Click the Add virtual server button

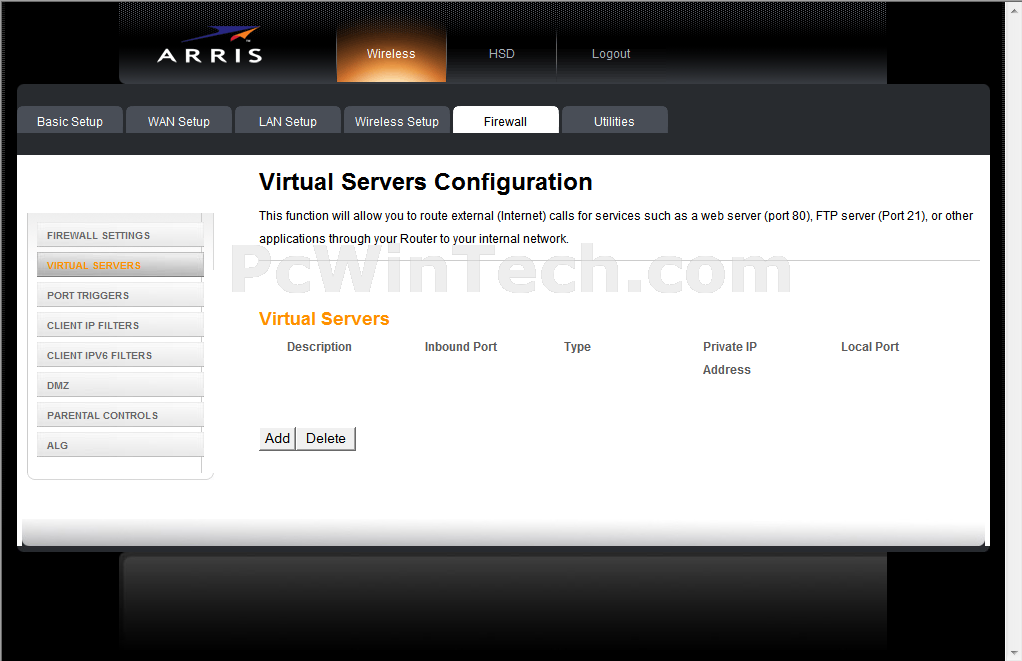277,439
